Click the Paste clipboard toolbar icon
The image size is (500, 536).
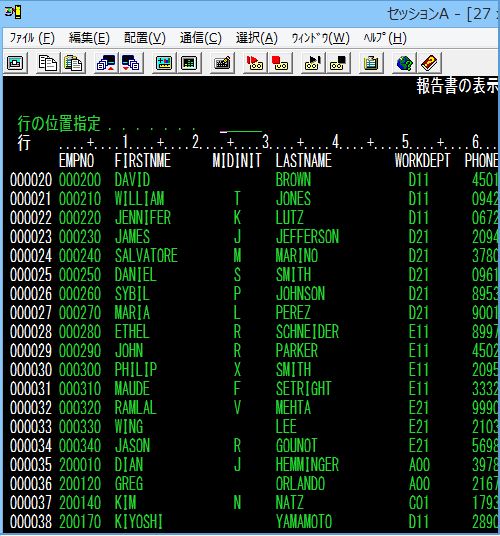pos(73,63)
